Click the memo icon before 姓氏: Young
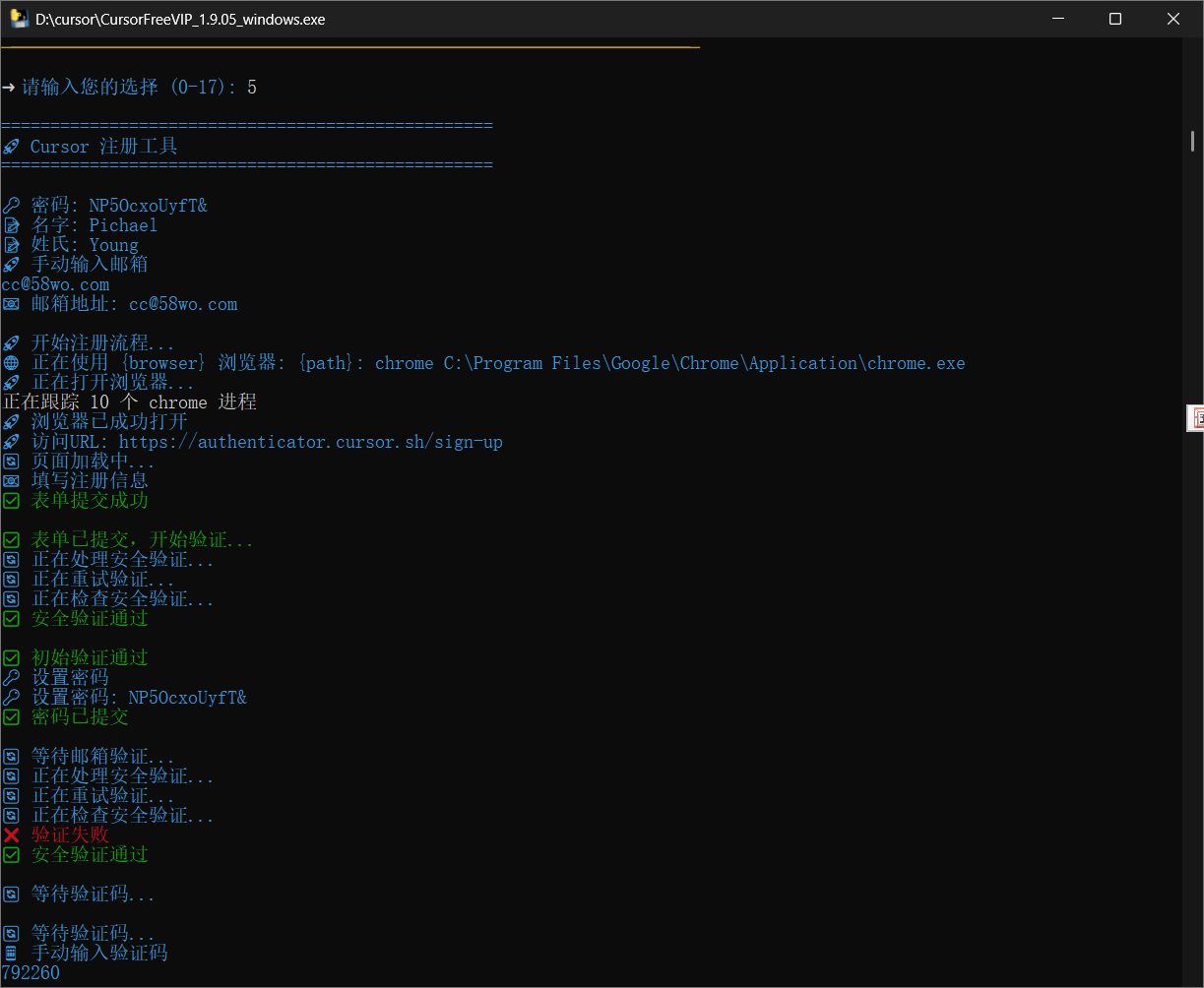 tap(11, 245)
